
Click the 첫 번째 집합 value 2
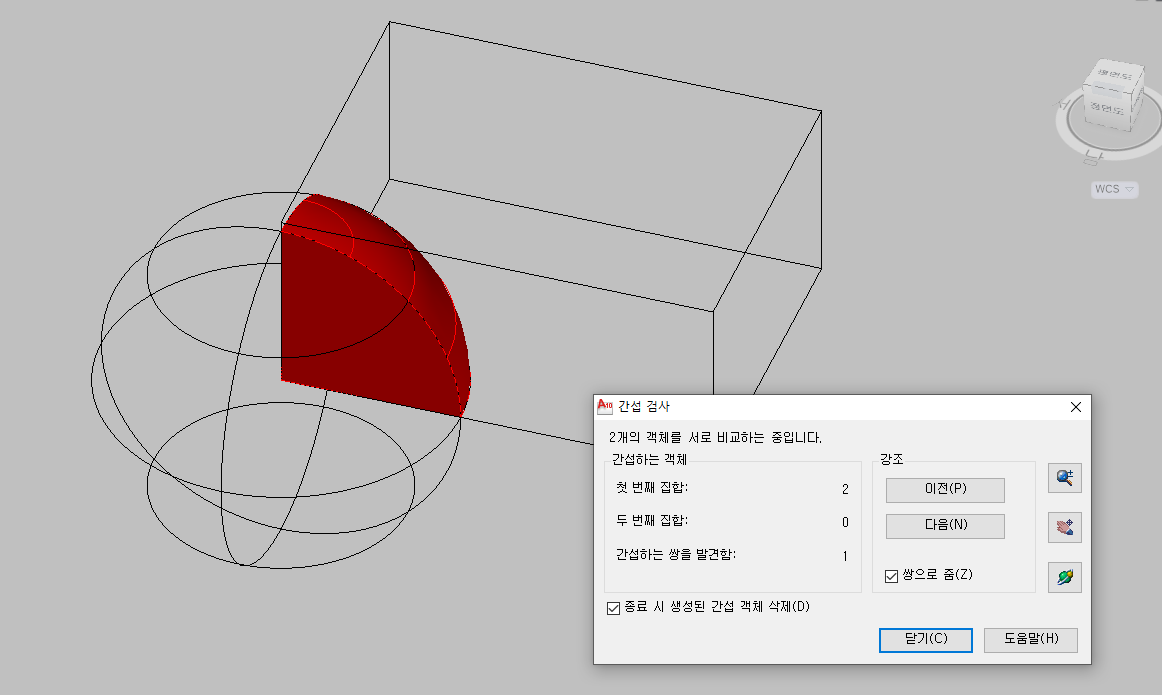click(845, 489)
